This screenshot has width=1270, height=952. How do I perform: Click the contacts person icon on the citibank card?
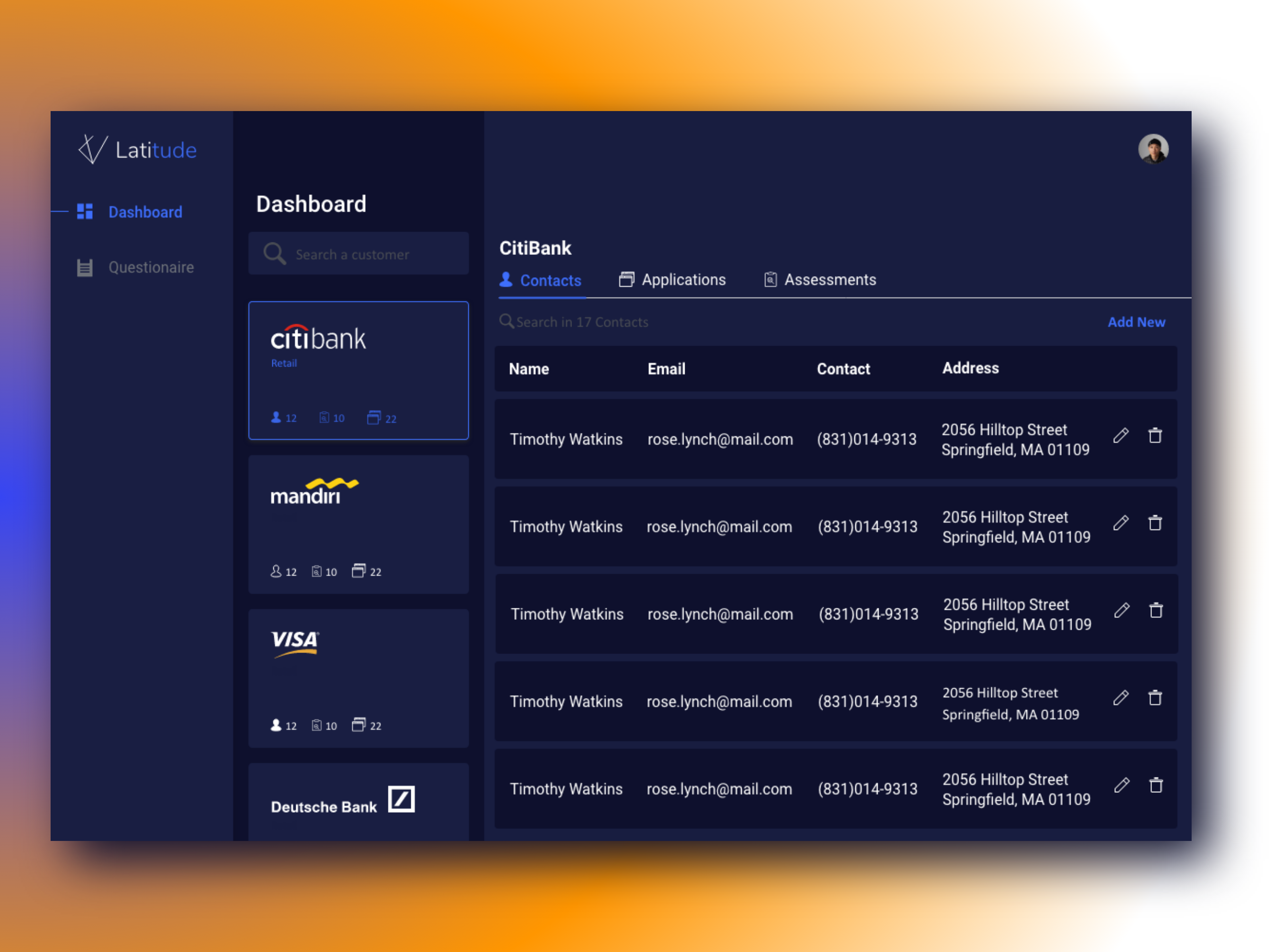click(x=276, y=418)
